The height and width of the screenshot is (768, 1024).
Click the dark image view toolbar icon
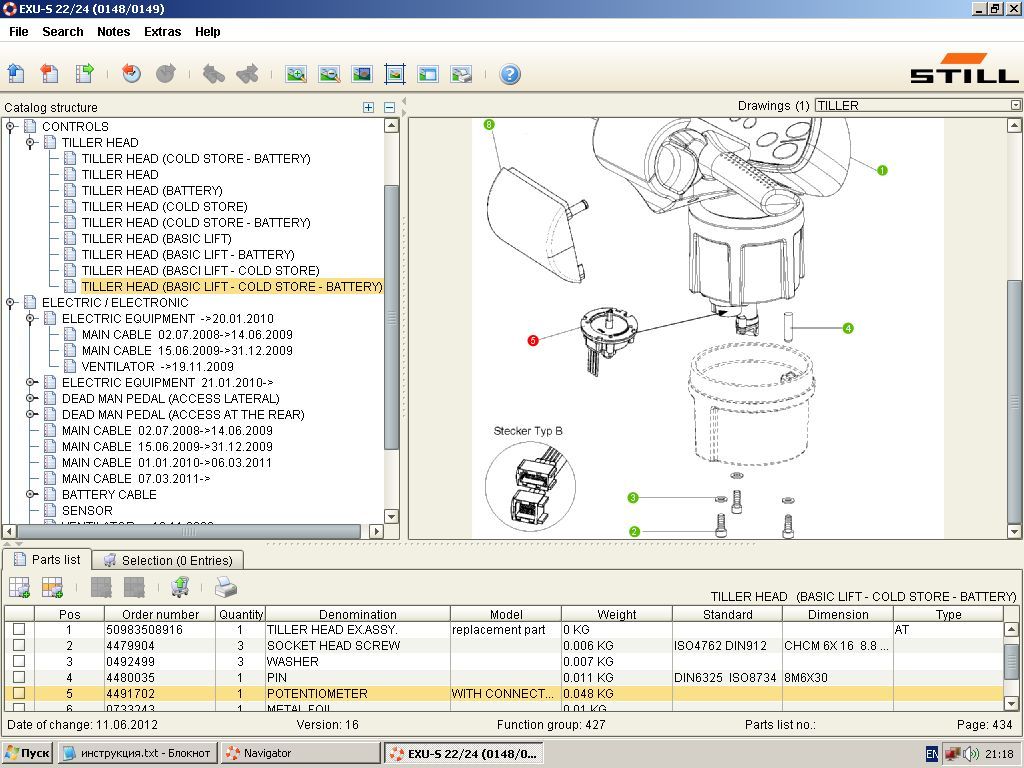click(362, 74)
